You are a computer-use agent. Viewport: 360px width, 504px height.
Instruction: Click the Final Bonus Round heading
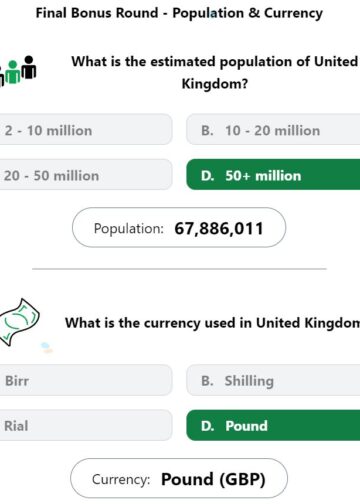click(179, 13)
